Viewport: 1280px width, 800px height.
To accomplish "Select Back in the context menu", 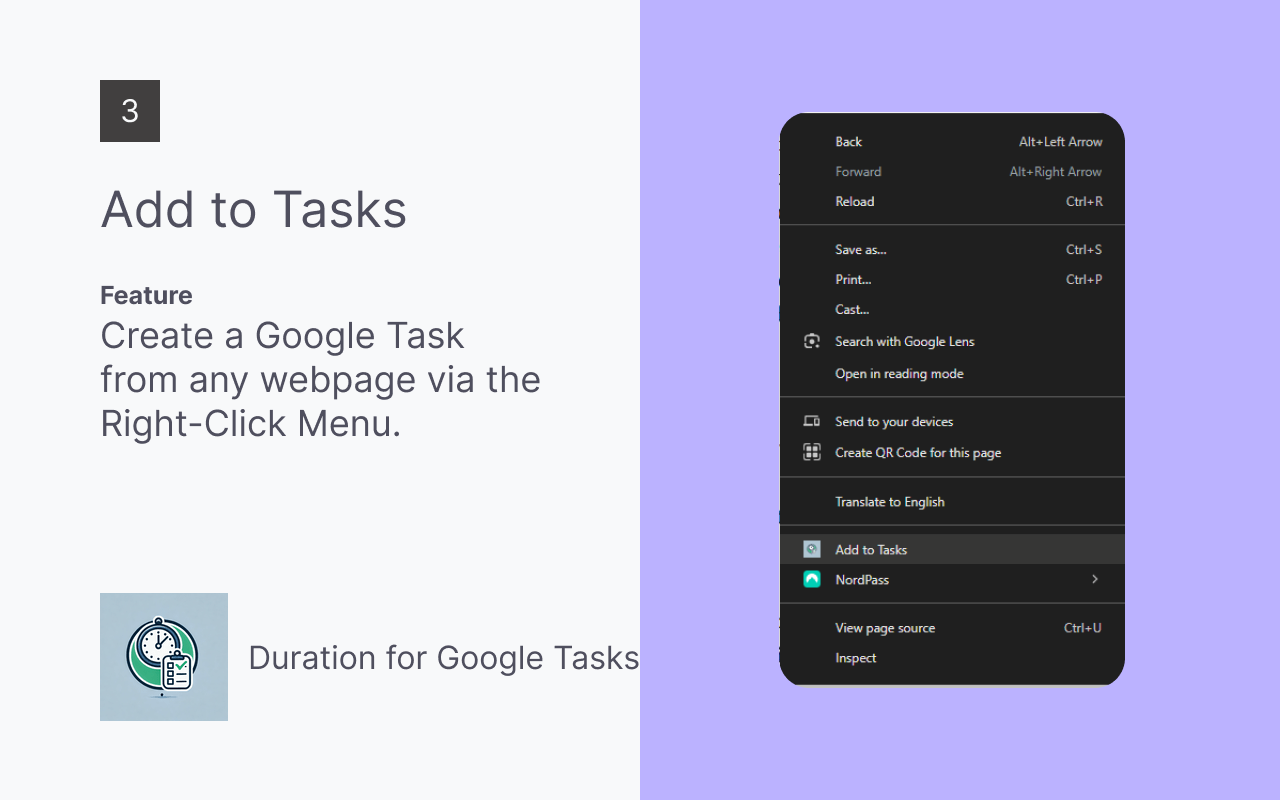I will click(x=952, y=142).
